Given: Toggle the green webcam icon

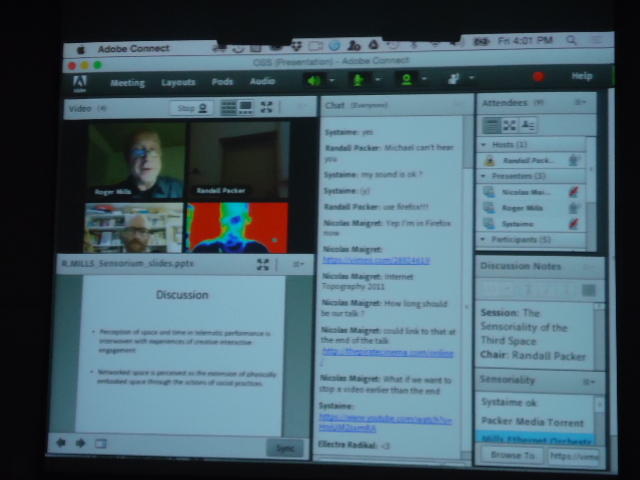Looking at the screenshot, I should [x=406, y=79].
